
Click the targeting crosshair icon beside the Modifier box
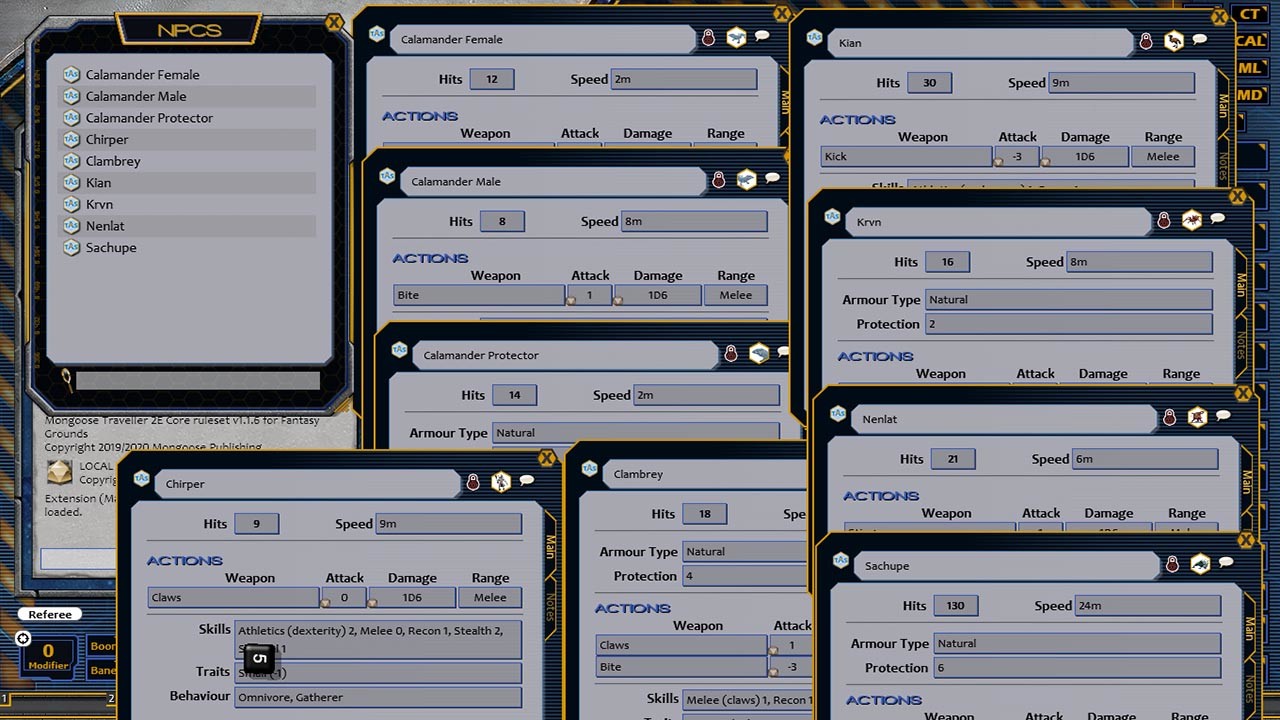23,639
